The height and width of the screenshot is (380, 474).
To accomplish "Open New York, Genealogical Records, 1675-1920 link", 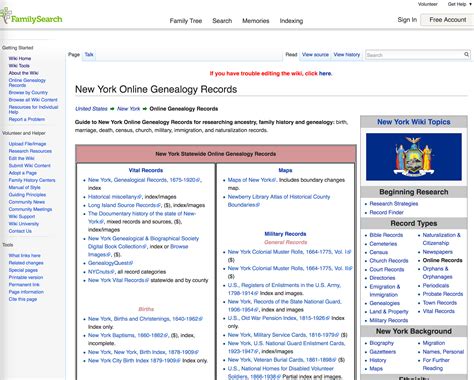I will [x=144, y=180].
